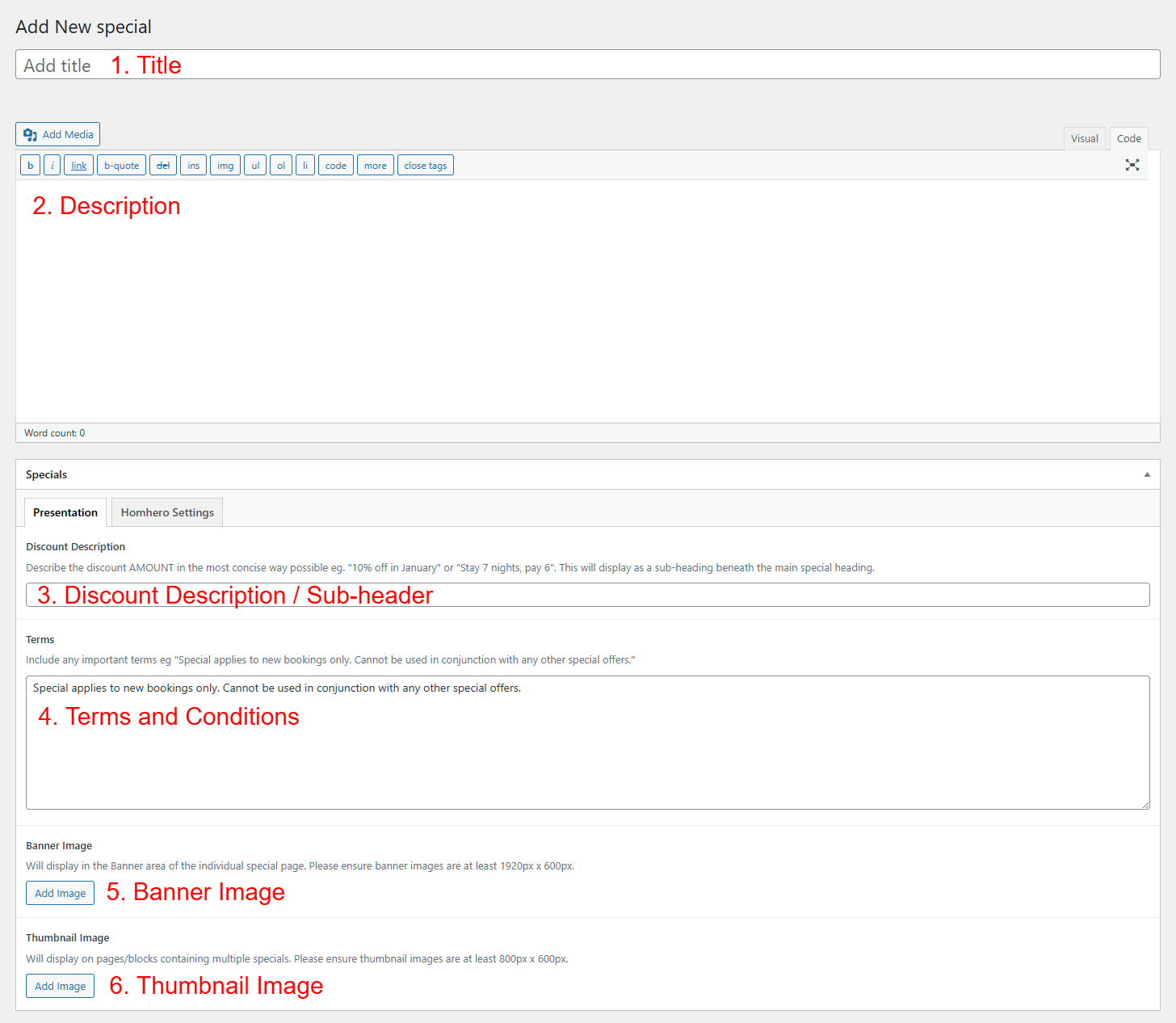
Task: Insert a hyperlink using link button
Action: coord(78,166)
